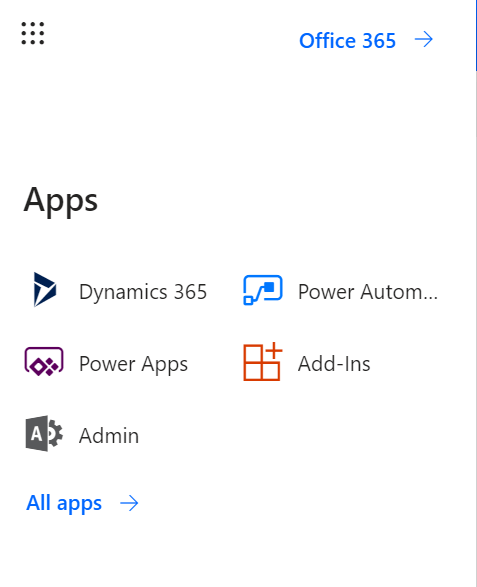Open the Dynamics 365 app icon
The height and width of the screenshot is (587, 477).
point(45,290)
